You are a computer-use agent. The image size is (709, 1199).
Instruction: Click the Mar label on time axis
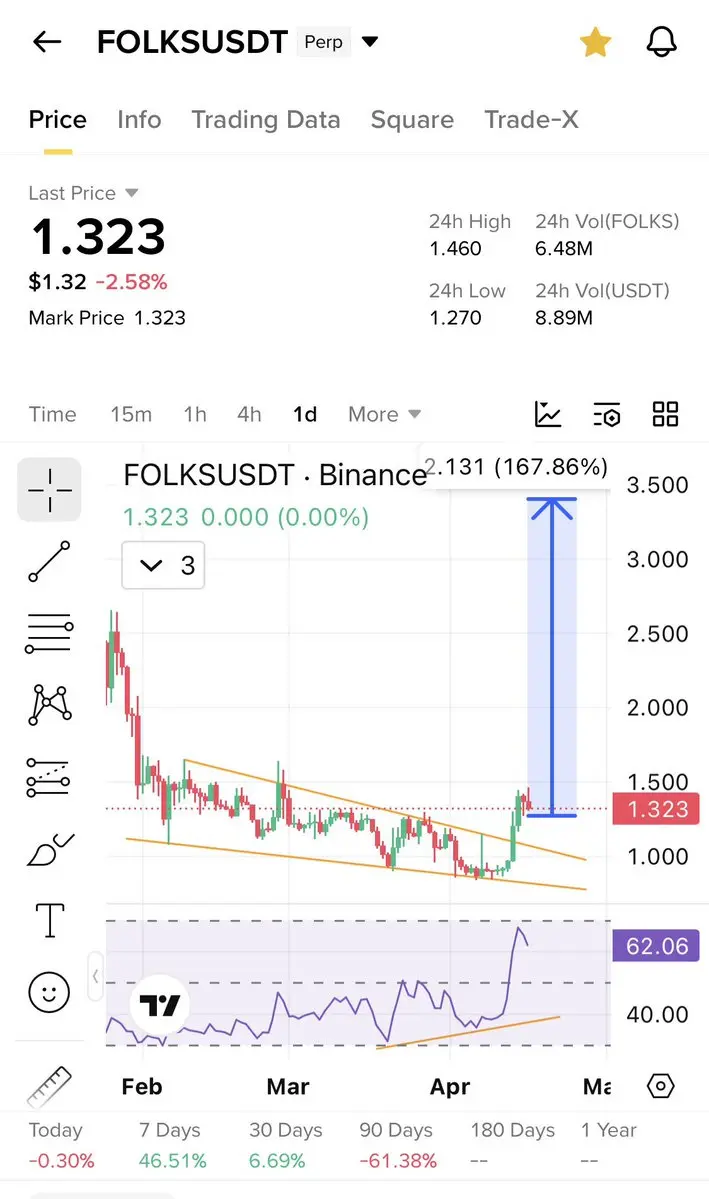[x=288, y=1087]
